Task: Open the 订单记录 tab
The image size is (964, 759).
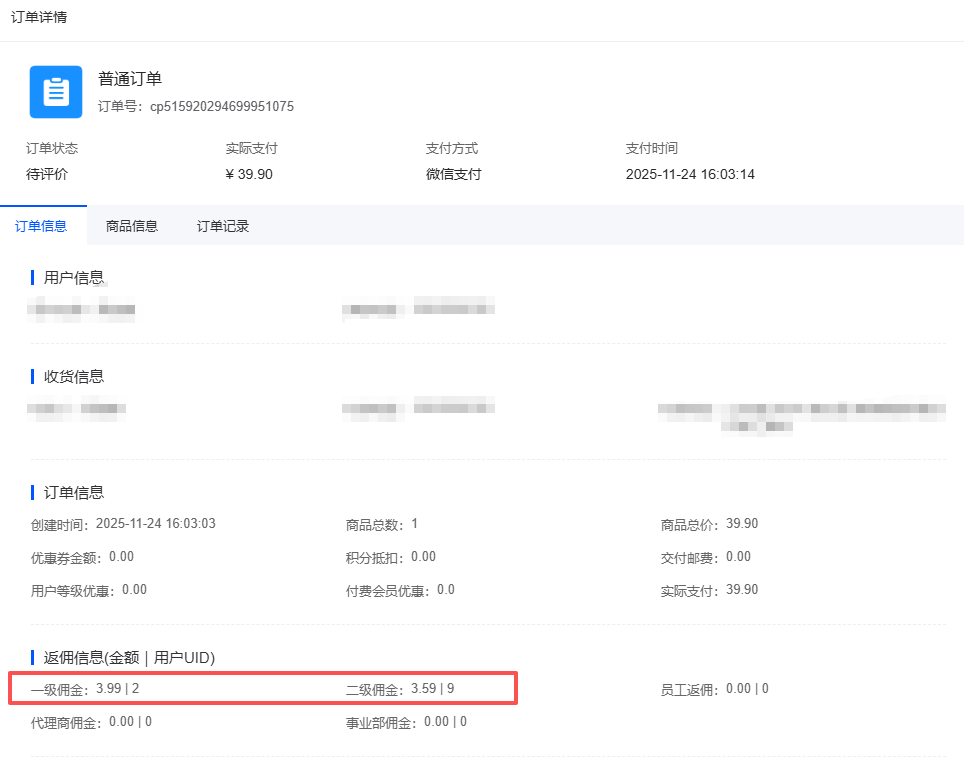Action: click(x=223, y=226)
